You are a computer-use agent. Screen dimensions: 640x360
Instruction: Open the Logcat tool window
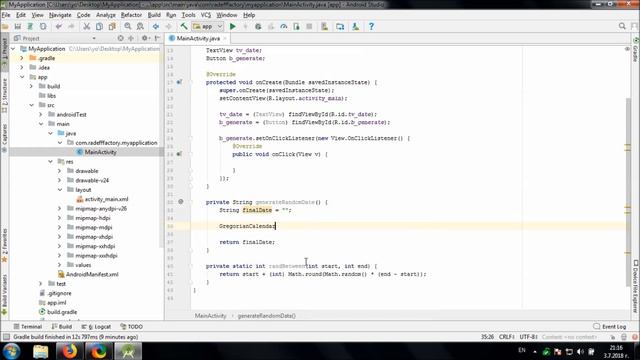tap(96, 327)
